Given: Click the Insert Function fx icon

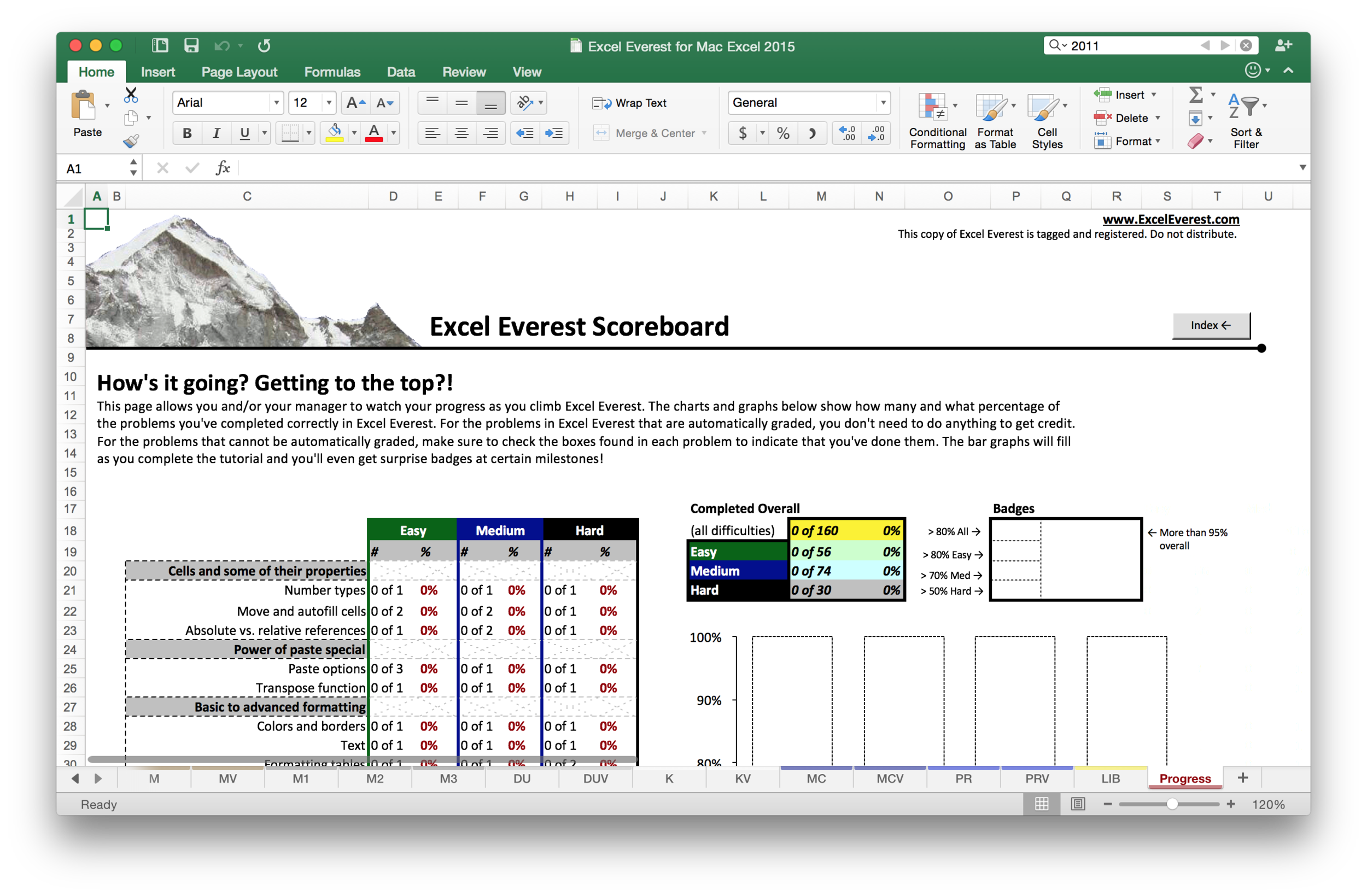Looking at the screenshot, I should 223,168.
